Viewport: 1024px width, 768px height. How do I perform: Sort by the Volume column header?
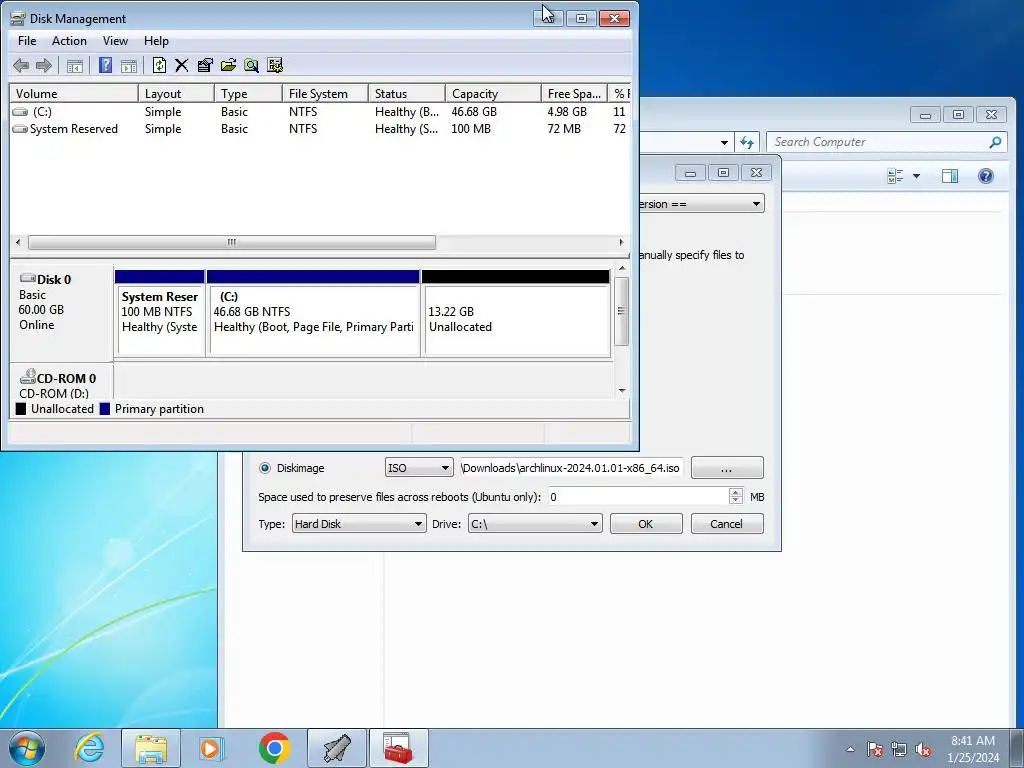74,93
